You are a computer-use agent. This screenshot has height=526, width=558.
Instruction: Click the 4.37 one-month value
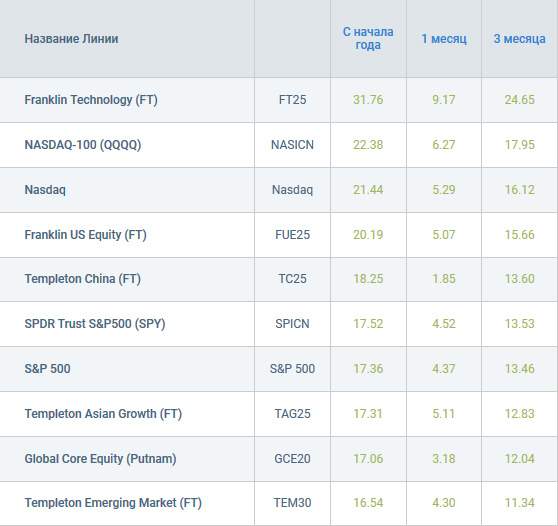[x=444, y=369]
